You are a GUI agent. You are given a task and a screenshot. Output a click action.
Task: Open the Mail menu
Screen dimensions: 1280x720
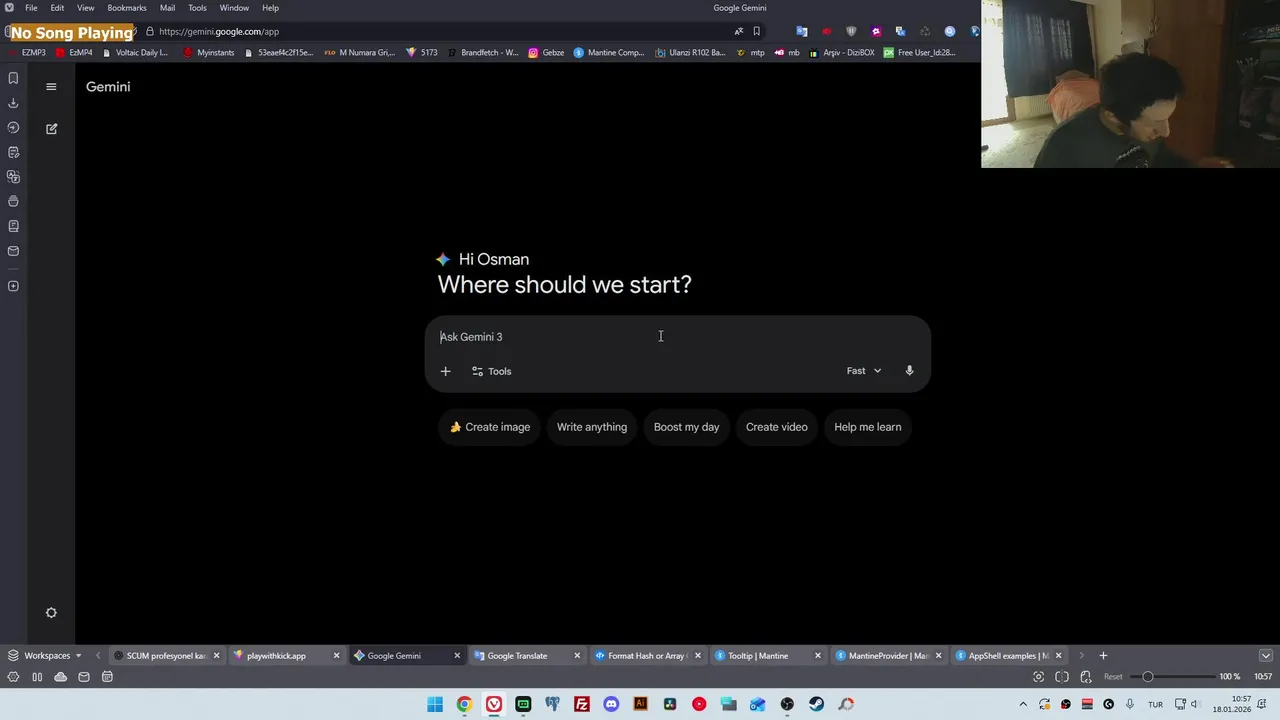(167, 8)
